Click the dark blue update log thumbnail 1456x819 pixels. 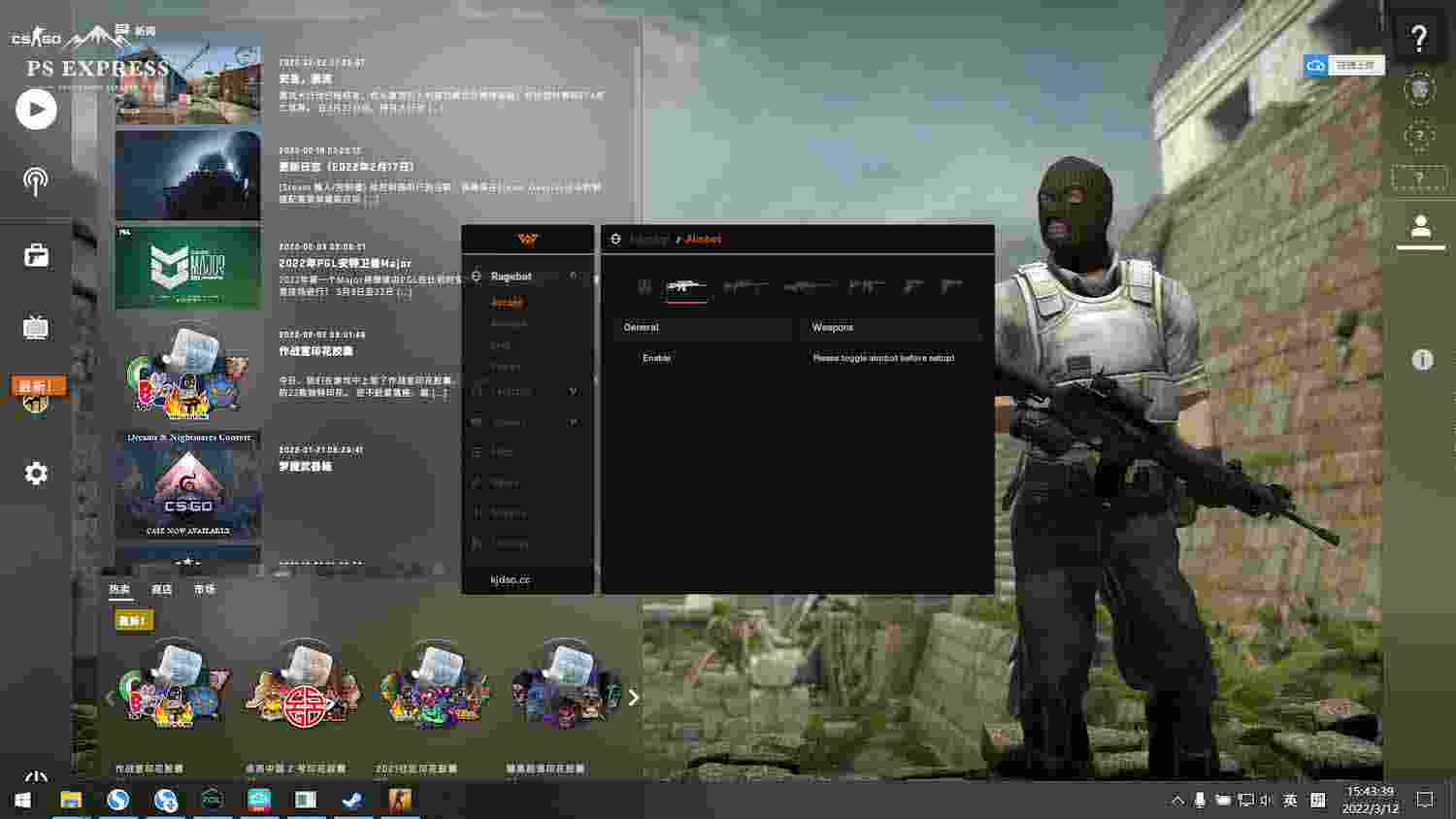click(188, 176)
